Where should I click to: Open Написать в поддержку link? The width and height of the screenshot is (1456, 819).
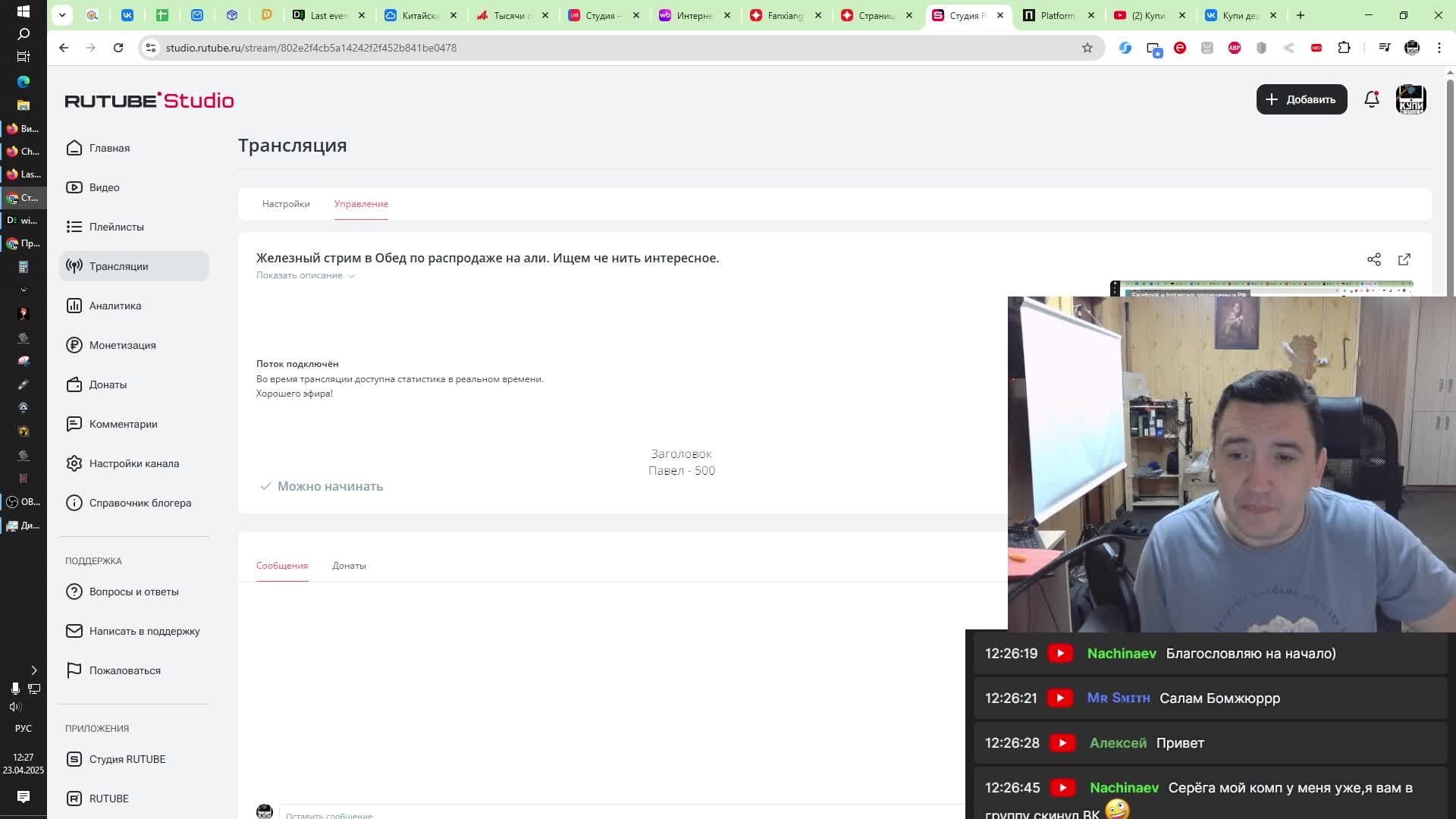point(144,631)
